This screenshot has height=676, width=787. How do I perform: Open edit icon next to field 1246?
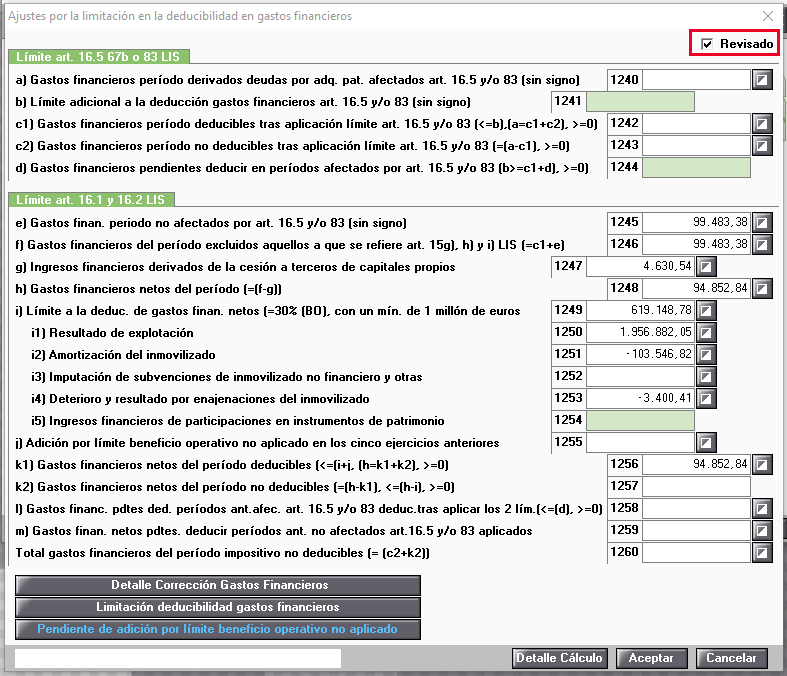(x=762, y=244)
